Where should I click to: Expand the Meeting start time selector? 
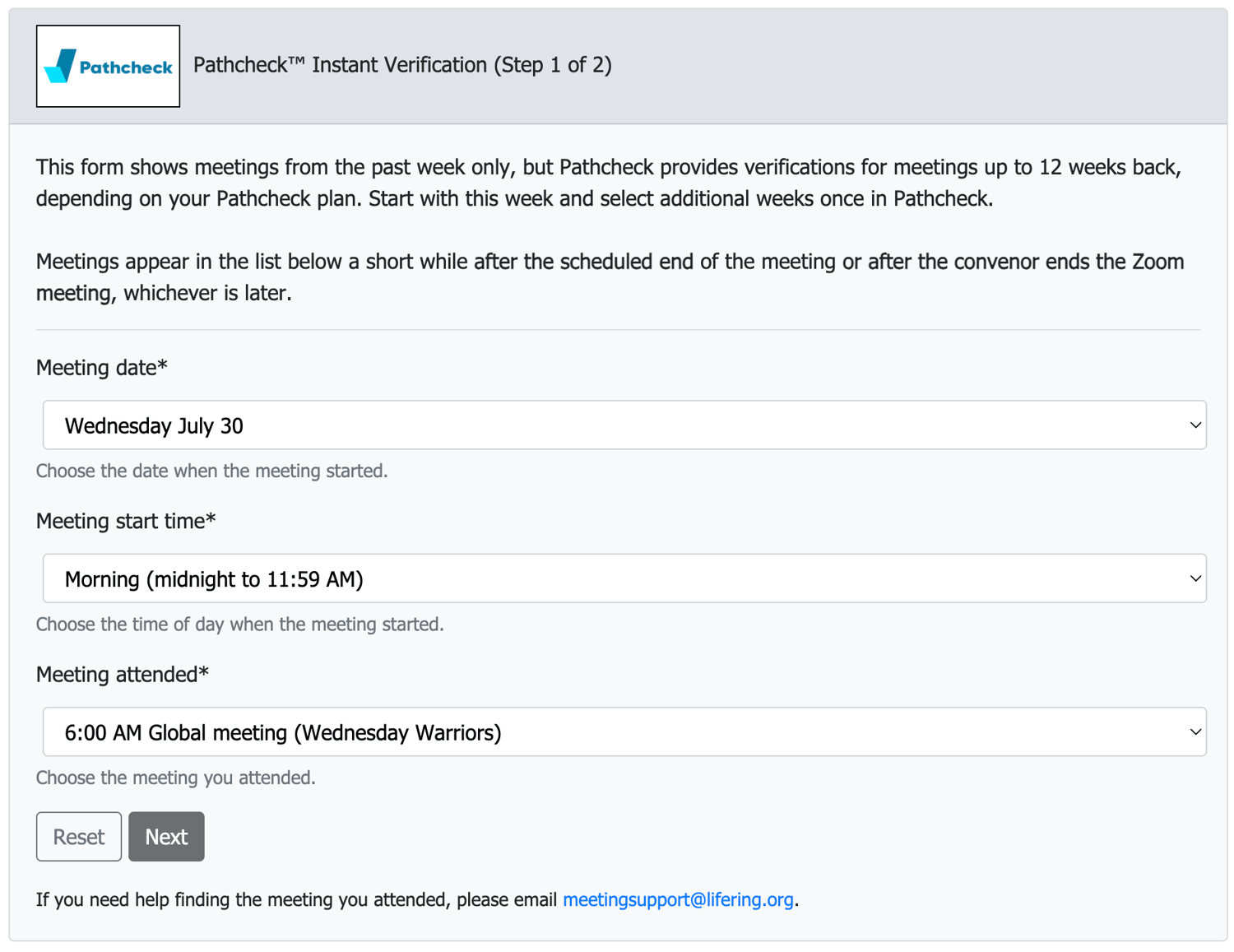pos(624,578)
